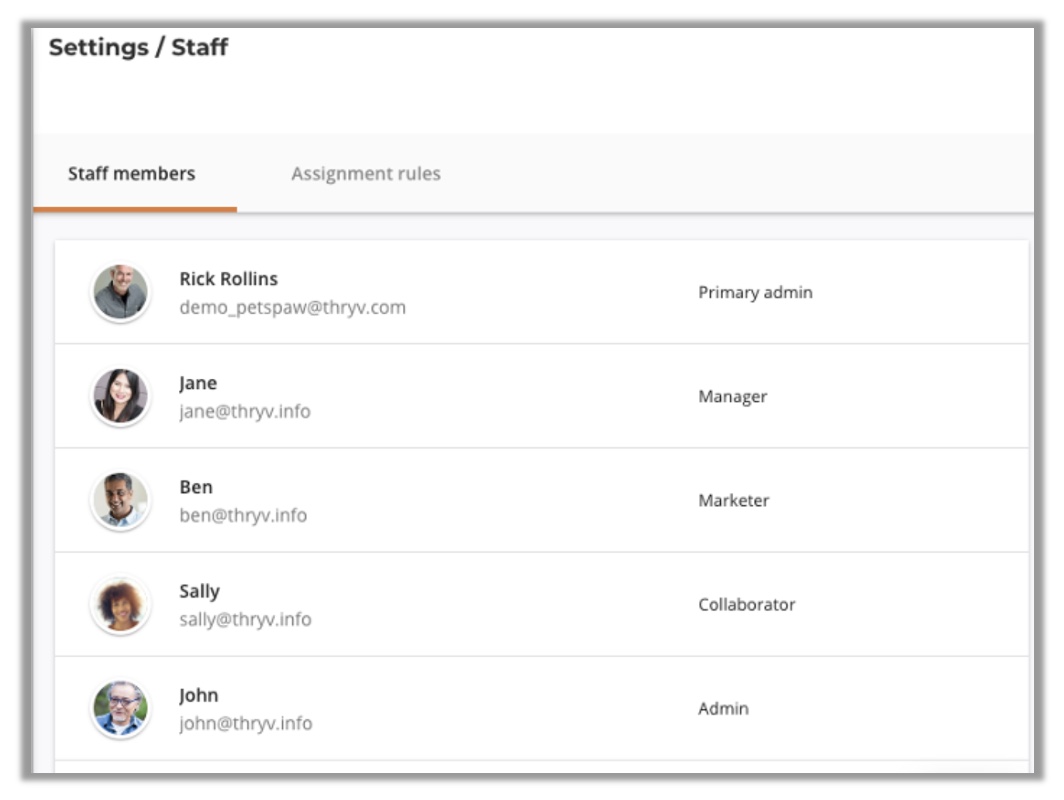Click the jane@thryv.info email
This screenshot has width=1064, height=800.
tap(245, 412)
